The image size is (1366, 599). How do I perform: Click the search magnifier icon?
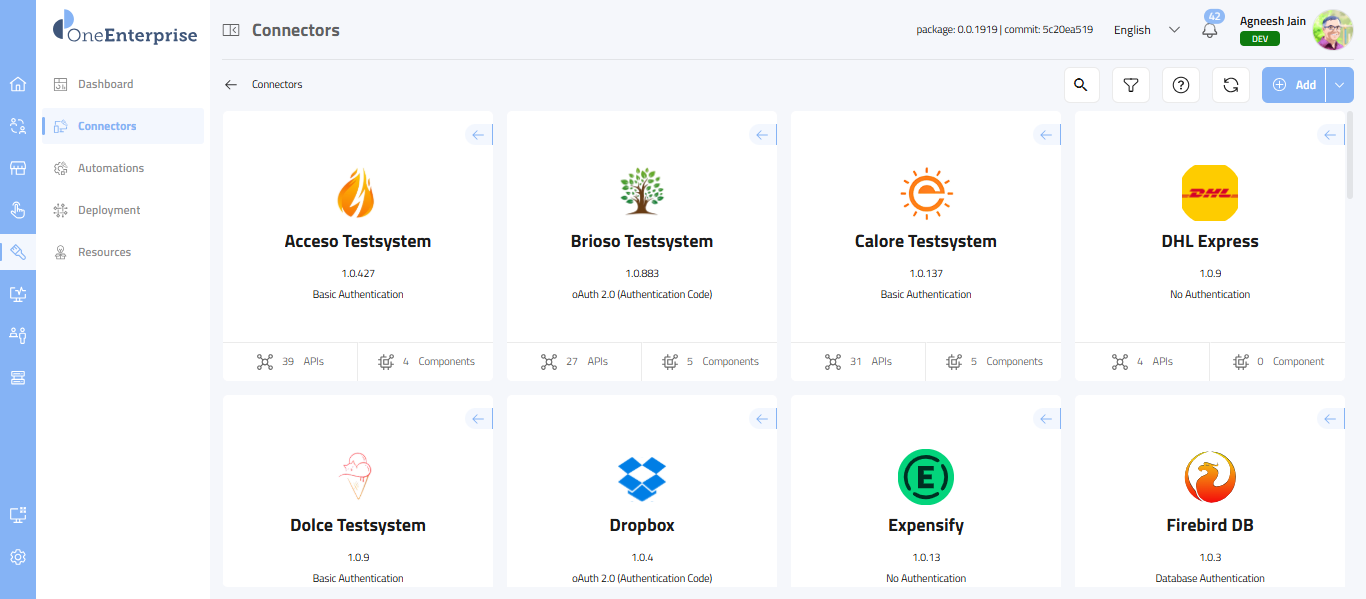click(1080, 85)
